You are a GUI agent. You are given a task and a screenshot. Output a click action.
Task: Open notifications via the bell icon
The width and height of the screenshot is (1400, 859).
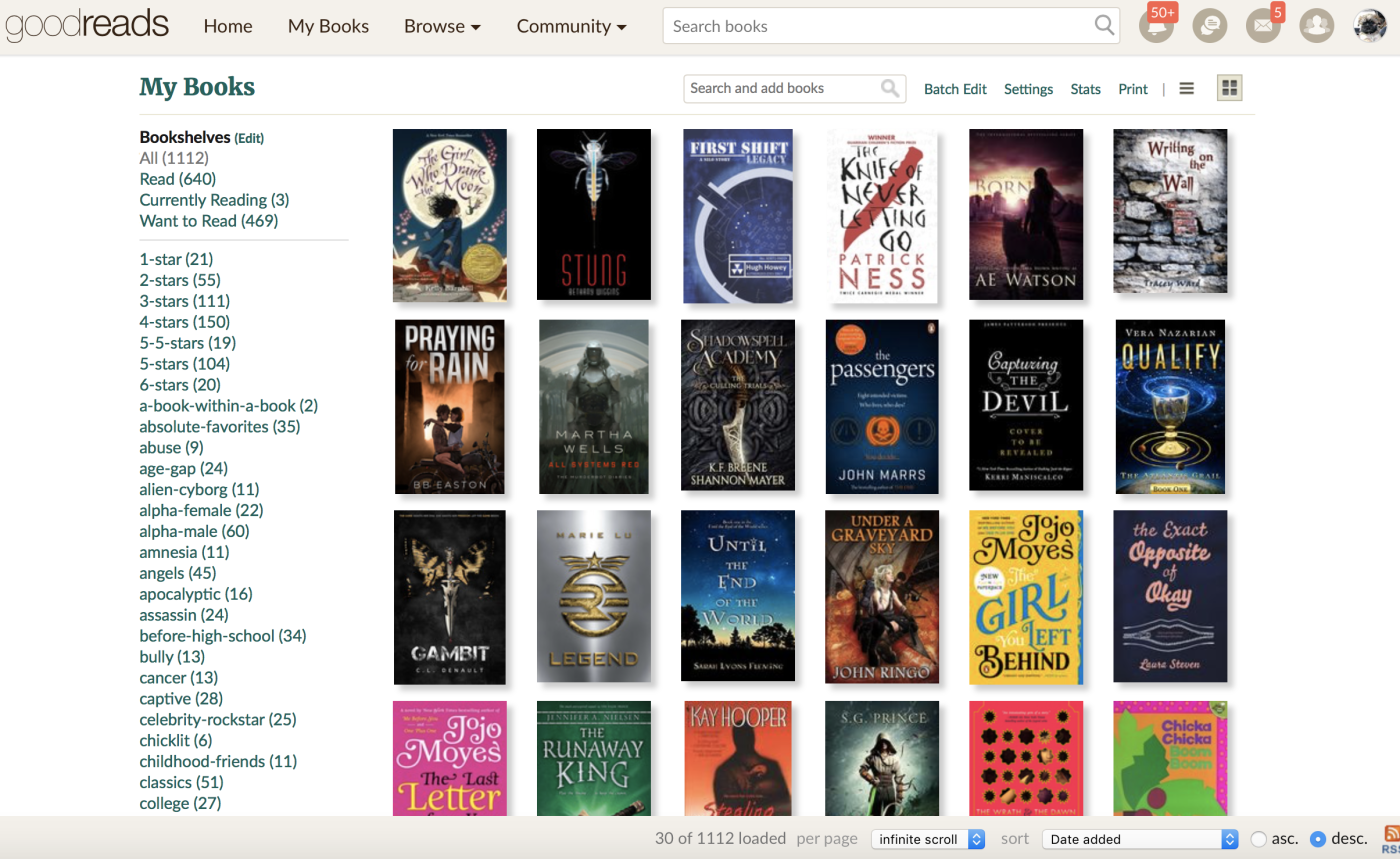[x=1156, y=25]
